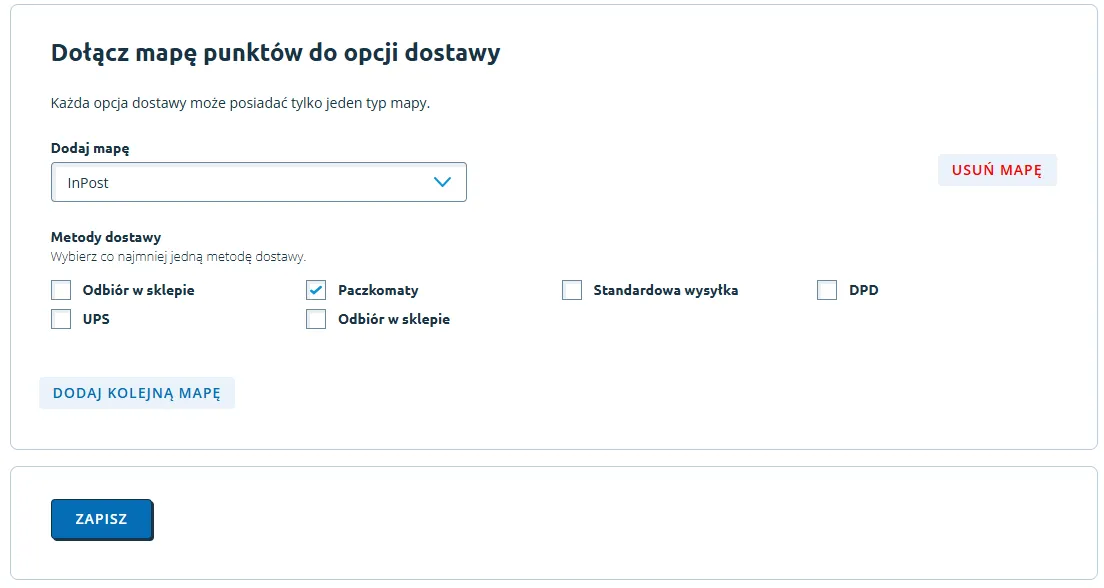Click the DPD label text
The height and width of the screenshot is (588, 1104).
pos(863,290)
